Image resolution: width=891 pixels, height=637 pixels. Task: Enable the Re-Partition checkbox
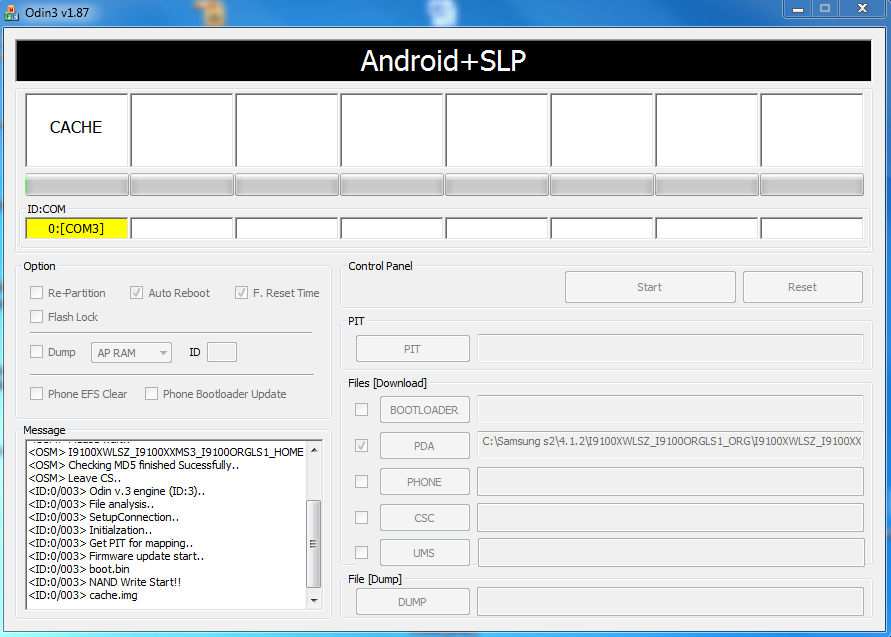[36, 293]
